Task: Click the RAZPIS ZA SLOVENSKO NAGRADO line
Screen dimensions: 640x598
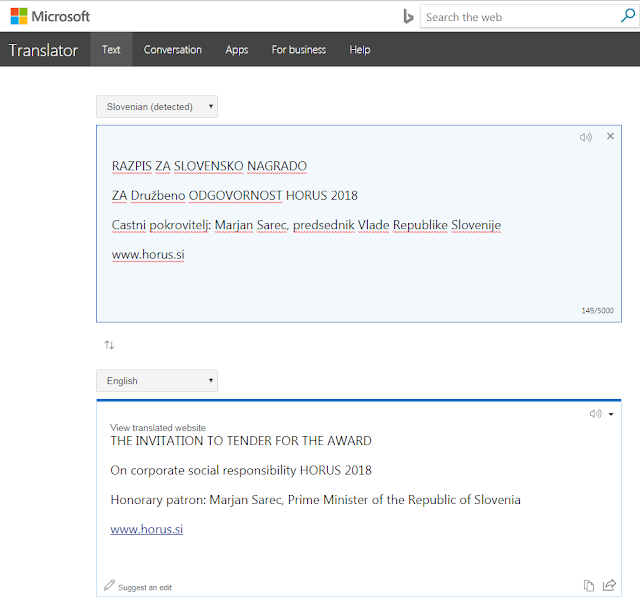Action: click(209, 166)
